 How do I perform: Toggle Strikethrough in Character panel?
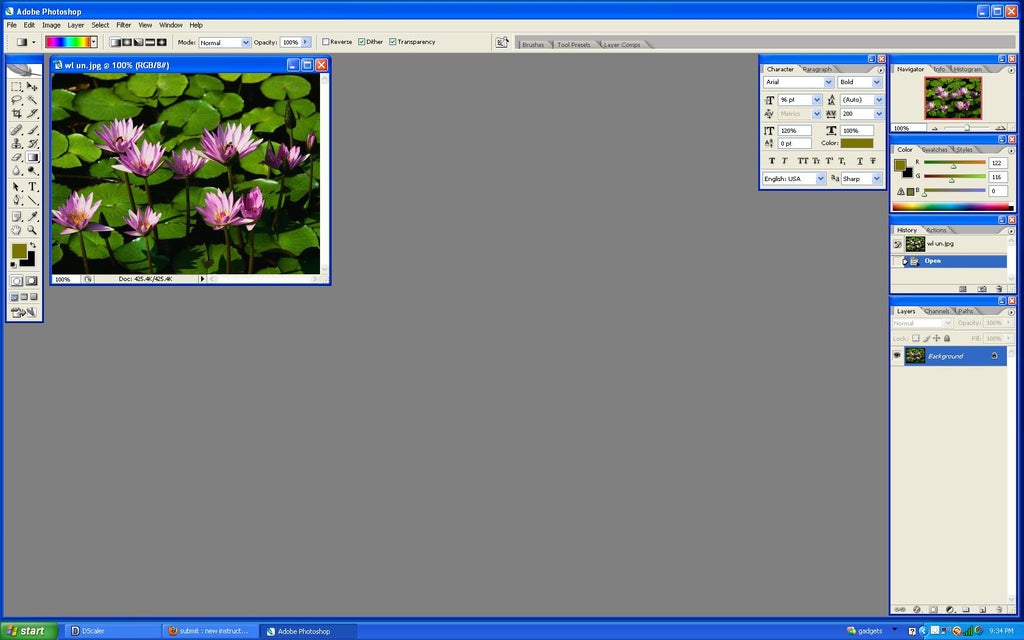click(872, 161)
